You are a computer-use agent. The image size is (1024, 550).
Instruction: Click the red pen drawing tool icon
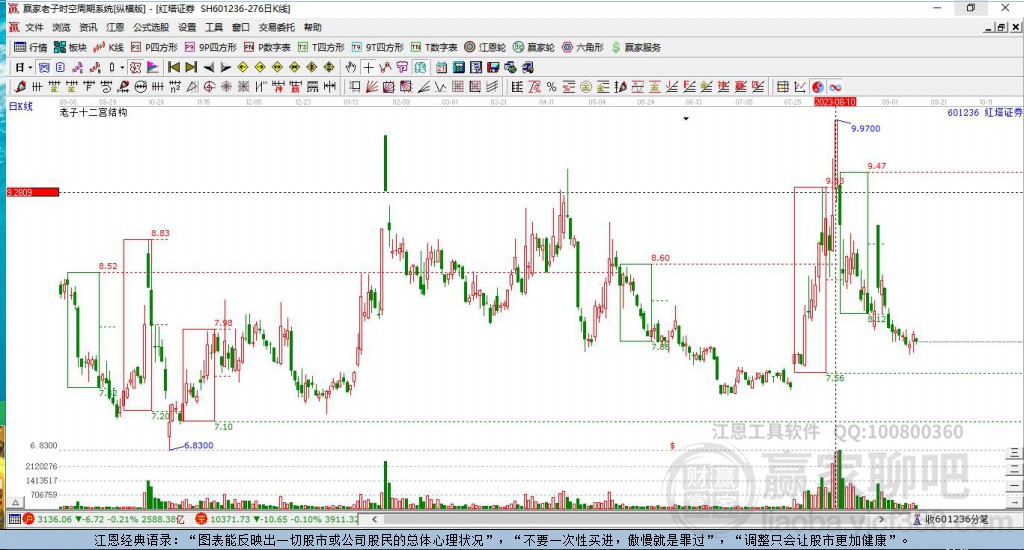point(20,86)
